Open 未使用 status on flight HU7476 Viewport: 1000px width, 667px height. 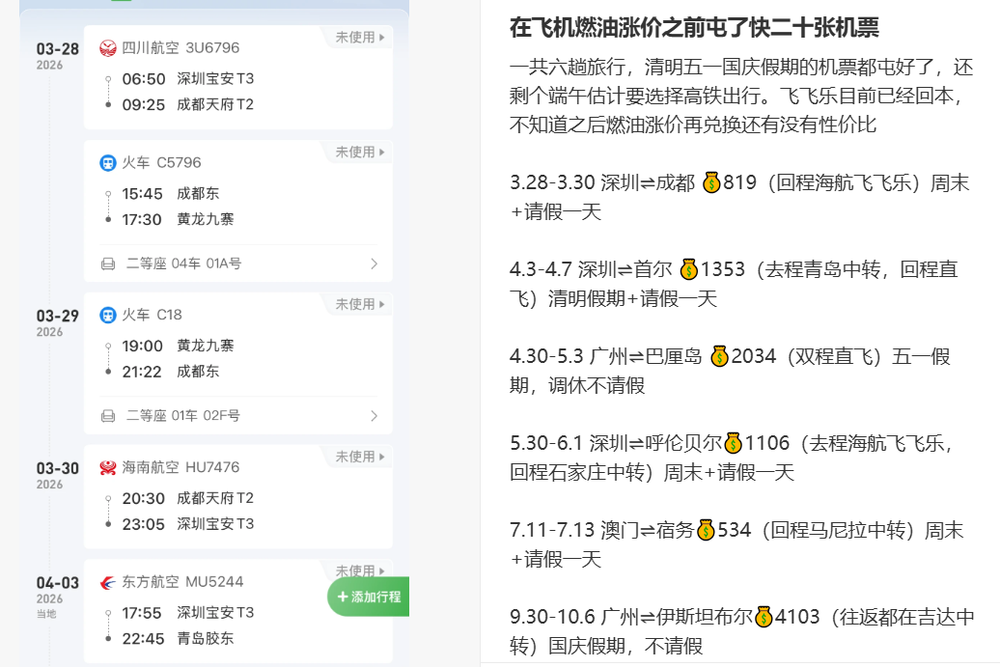click(360, 457)
